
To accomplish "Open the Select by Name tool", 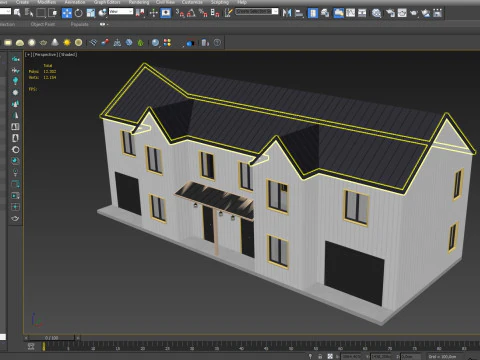I will 29,13.
